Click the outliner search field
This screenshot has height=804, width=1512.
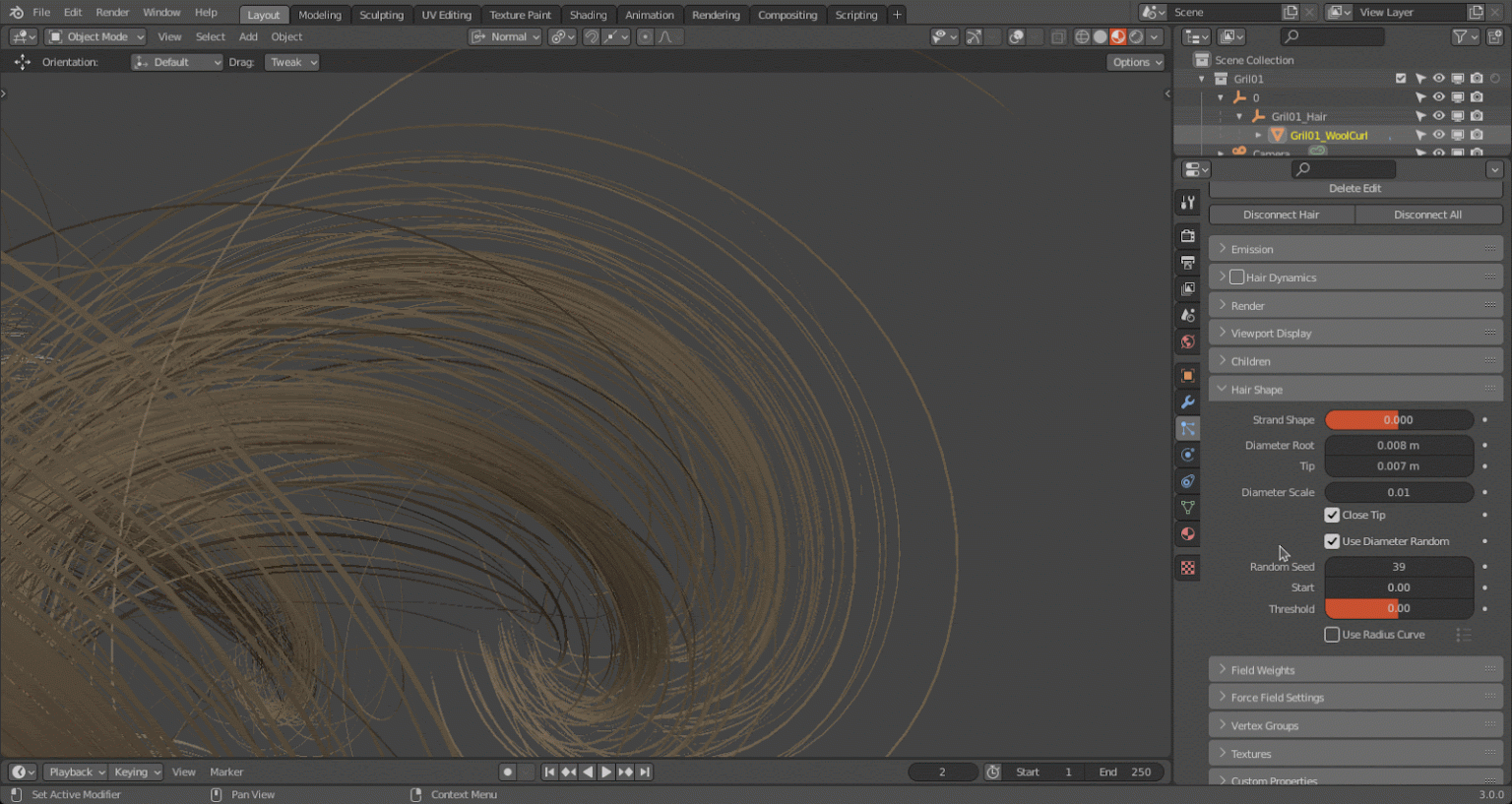[x=1332, y=35]
